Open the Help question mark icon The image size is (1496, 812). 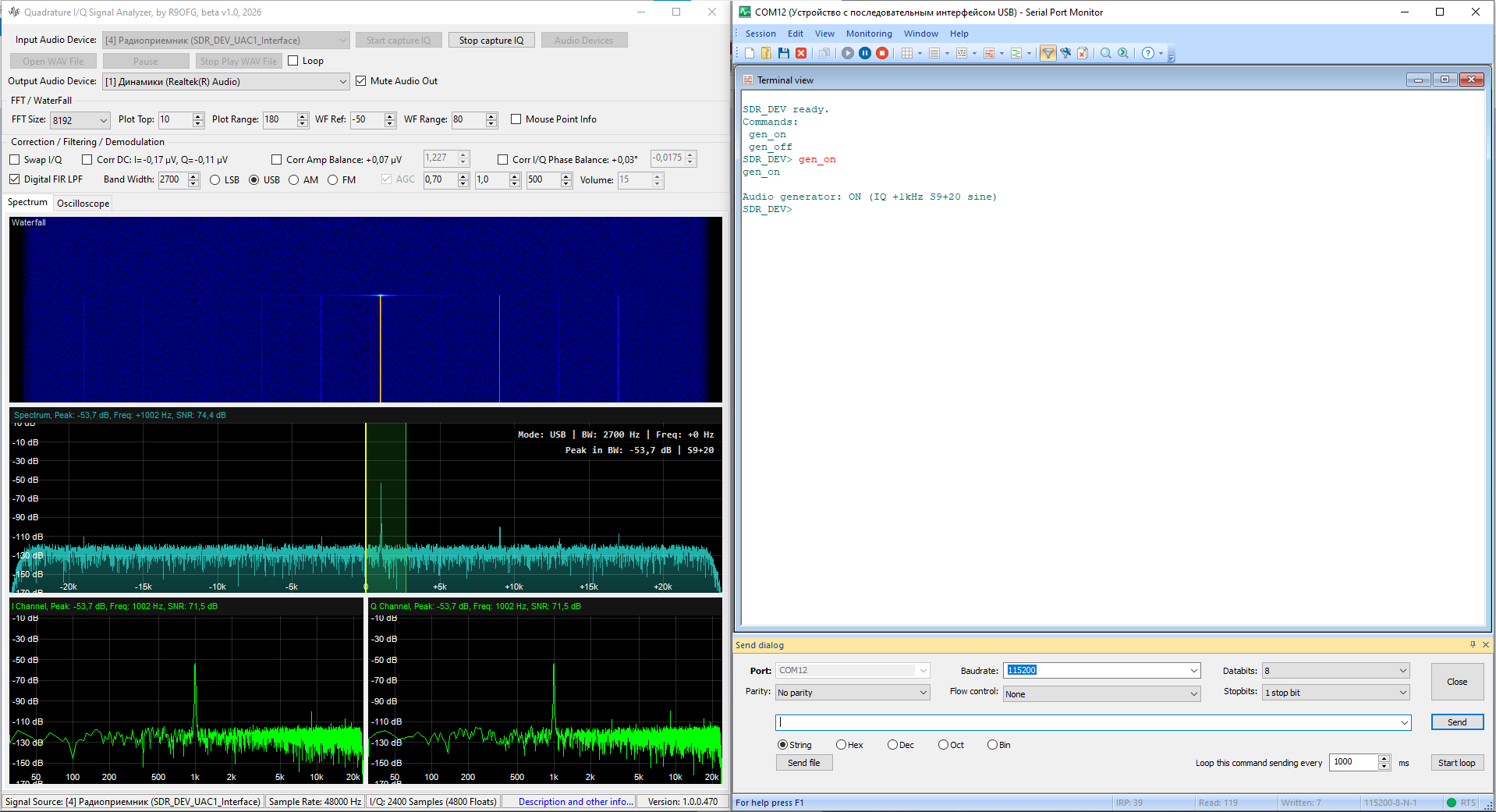pyautogui.click(x=1147, y=53)
